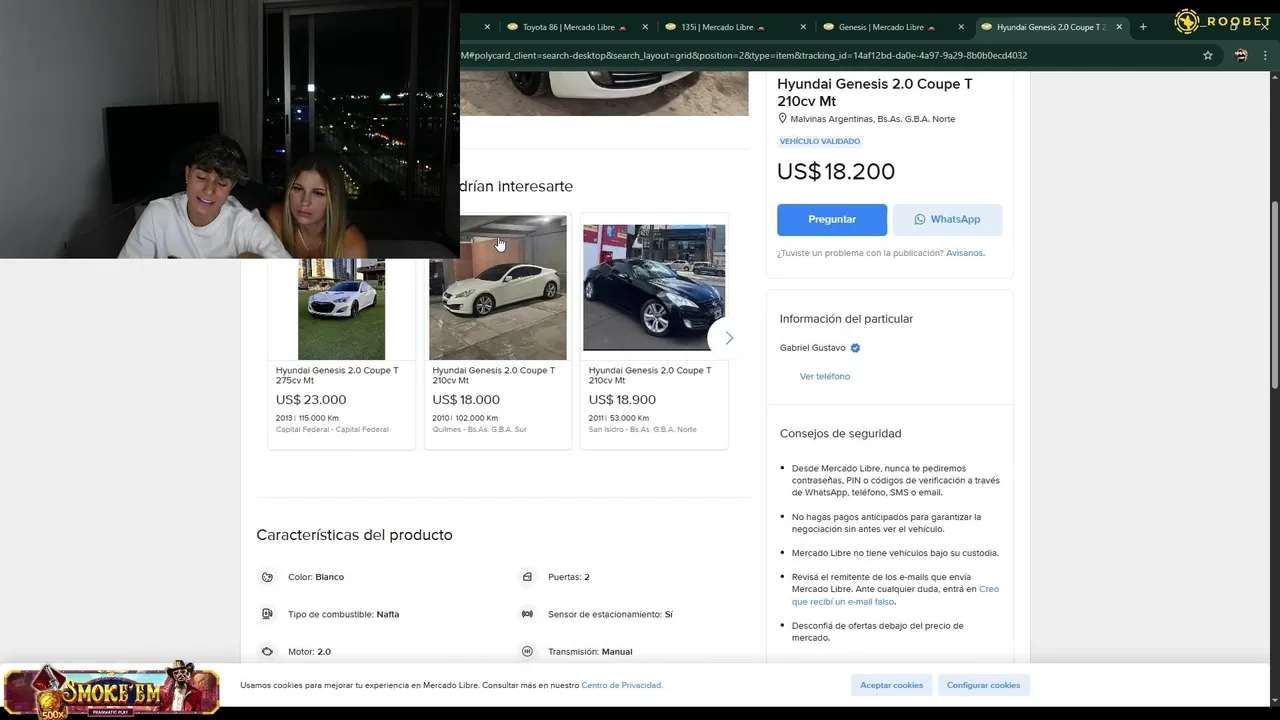This screenshot has width=1280, height=720.
Task: Close the Genesis Mercado Libre tab
Action: click(961, 27)
